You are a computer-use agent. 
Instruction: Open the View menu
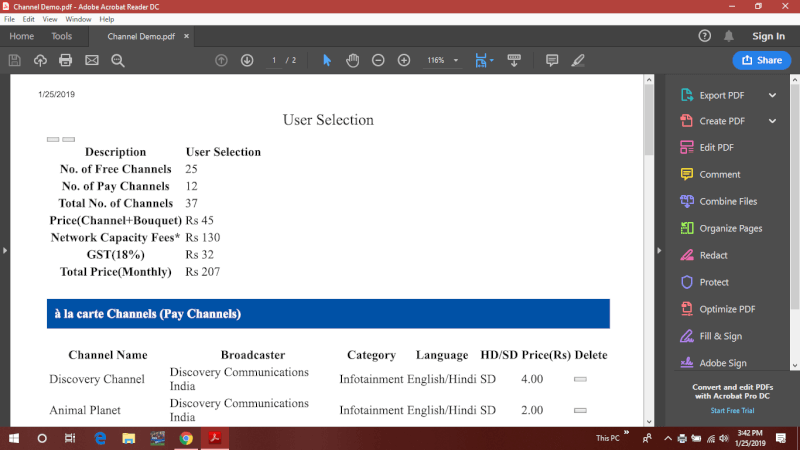click(x=49, y=19)
